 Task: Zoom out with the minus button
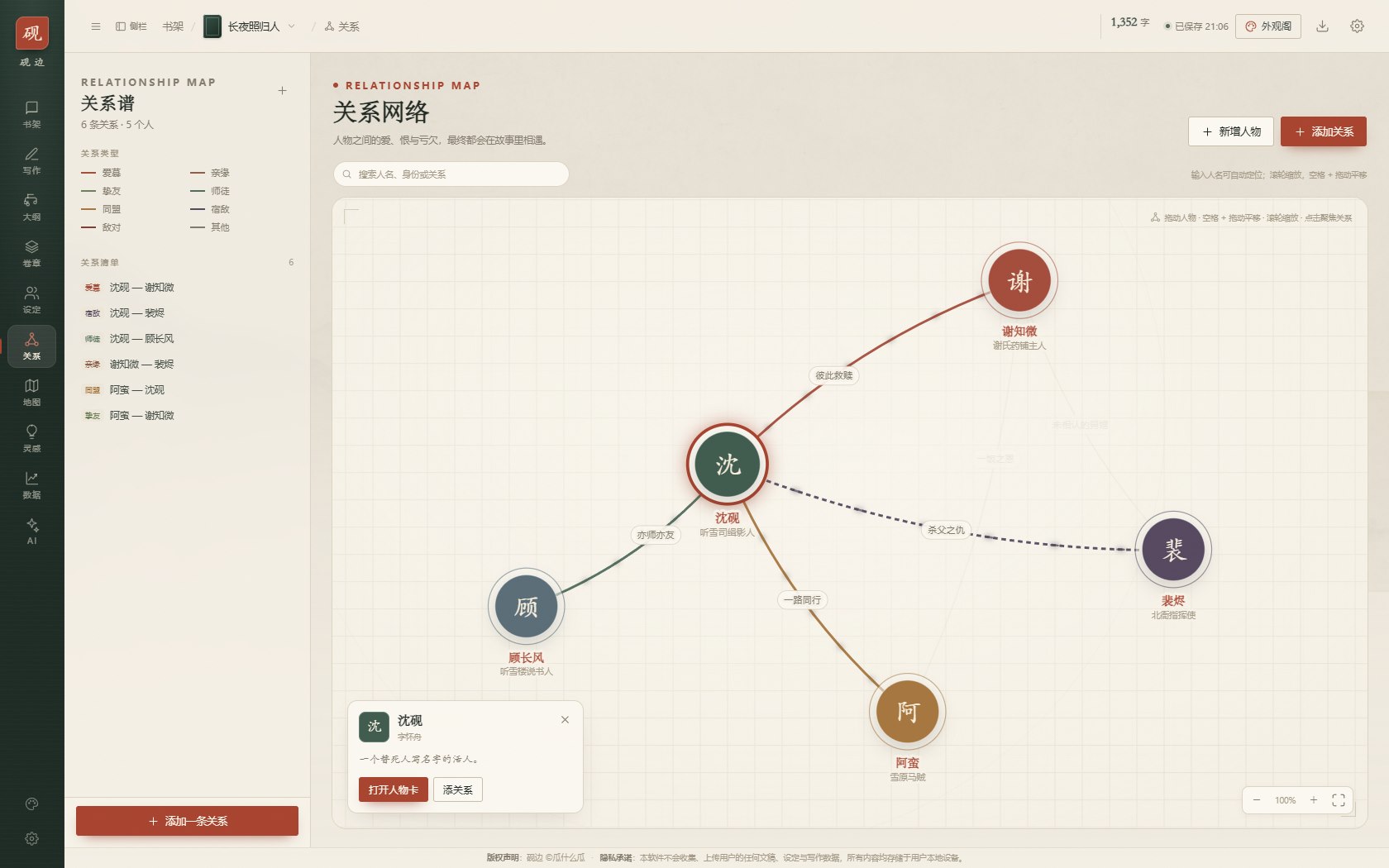[1257, 799]
